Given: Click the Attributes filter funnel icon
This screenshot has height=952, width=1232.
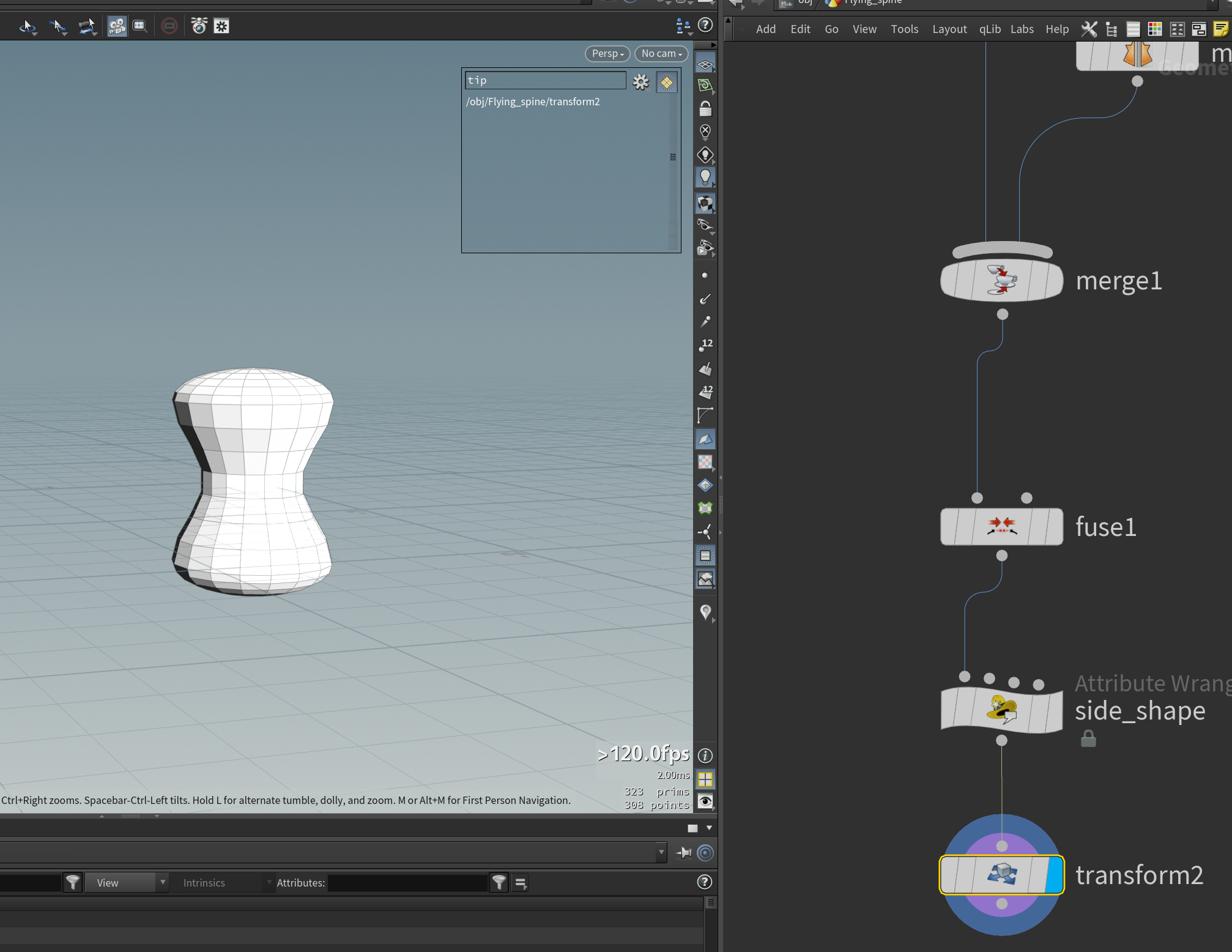Looking at the screenshot, I should click(499, 882).
